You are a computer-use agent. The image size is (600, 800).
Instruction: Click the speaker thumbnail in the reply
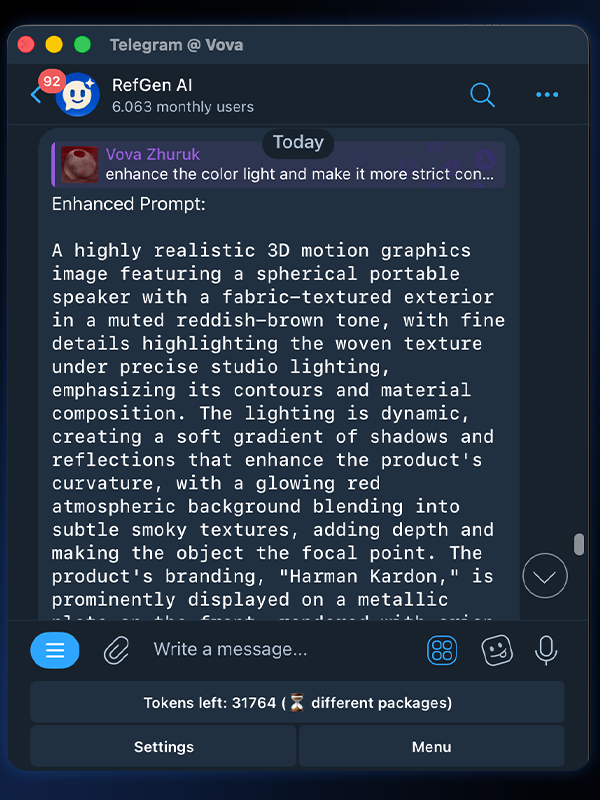click(80, 165)
